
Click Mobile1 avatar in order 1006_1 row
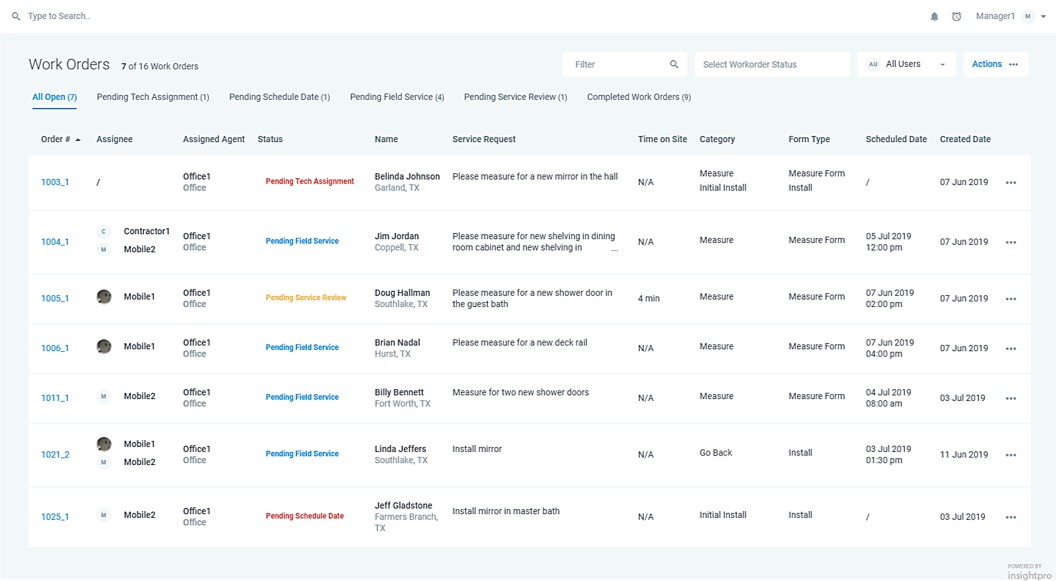pyautogui.click(x=104, y=347)
